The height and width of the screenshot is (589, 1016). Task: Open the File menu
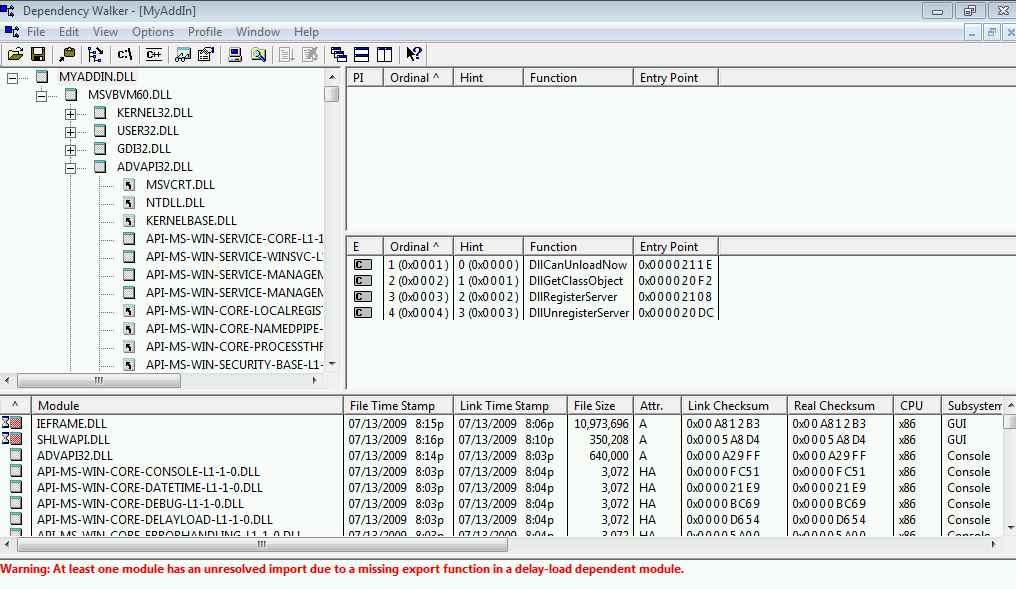[x=36, y=32]
